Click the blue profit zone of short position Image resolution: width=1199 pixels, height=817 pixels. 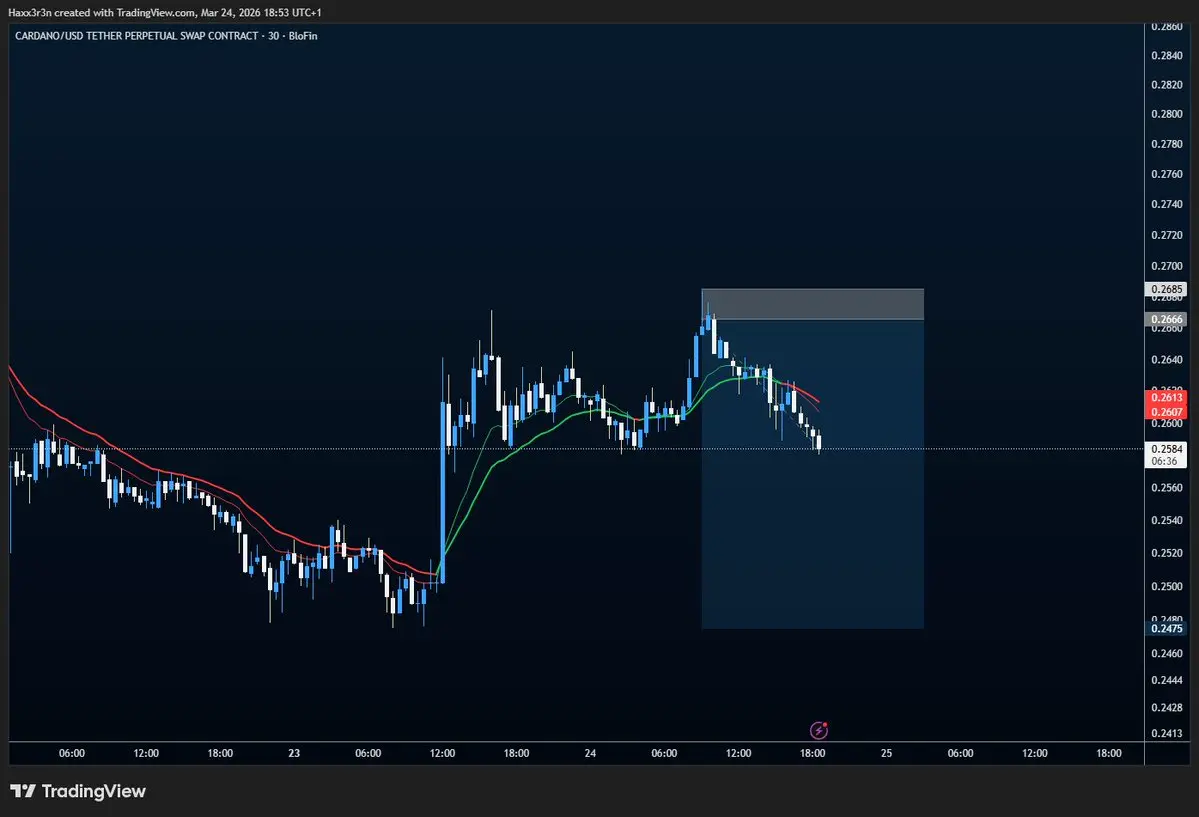[x=812, y=474]
